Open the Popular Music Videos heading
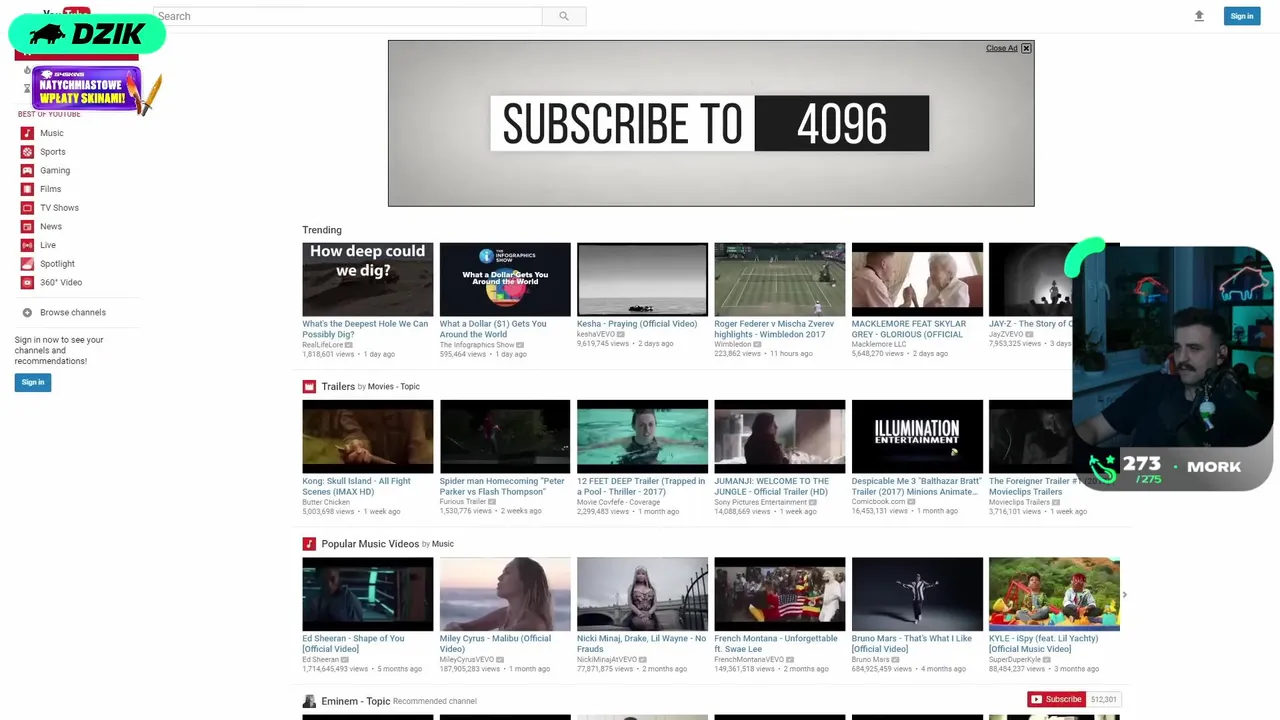1280x720 pixels. coord(370,544)
